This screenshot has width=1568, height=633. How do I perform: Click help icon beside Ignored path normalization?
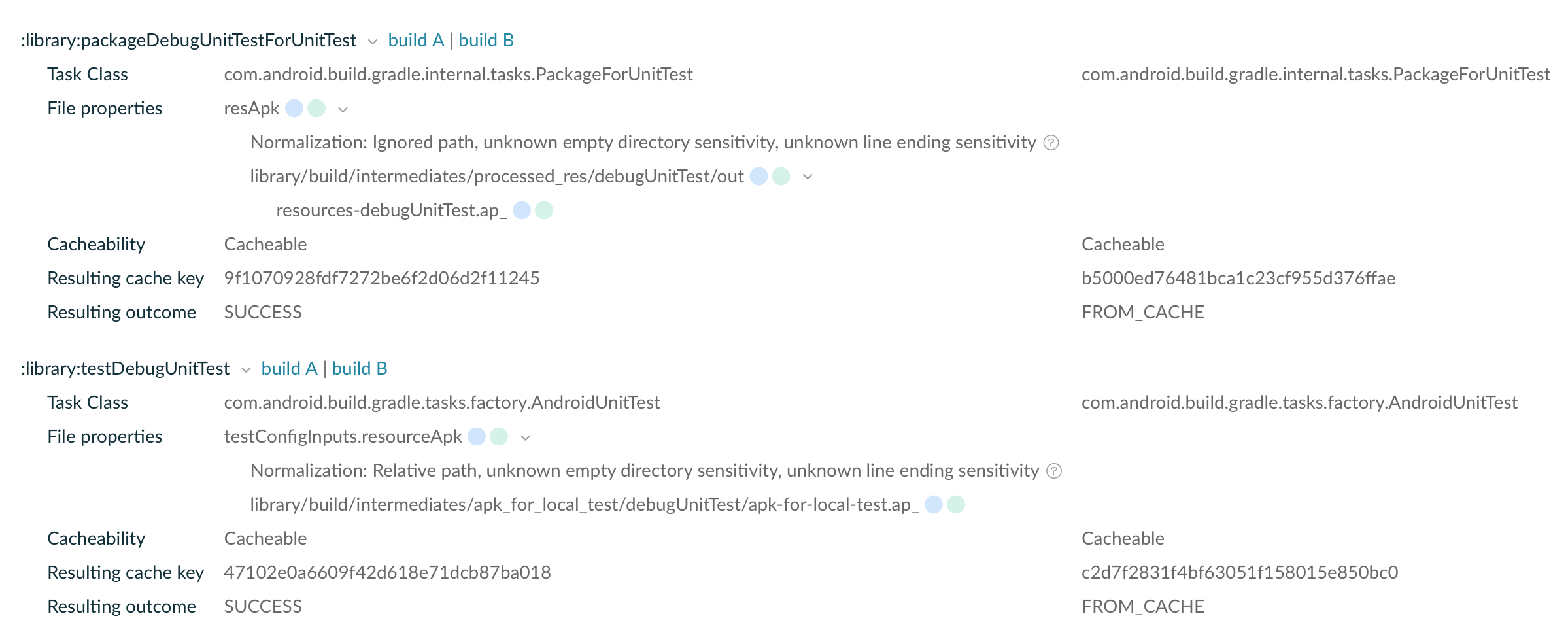(1051, 143)
